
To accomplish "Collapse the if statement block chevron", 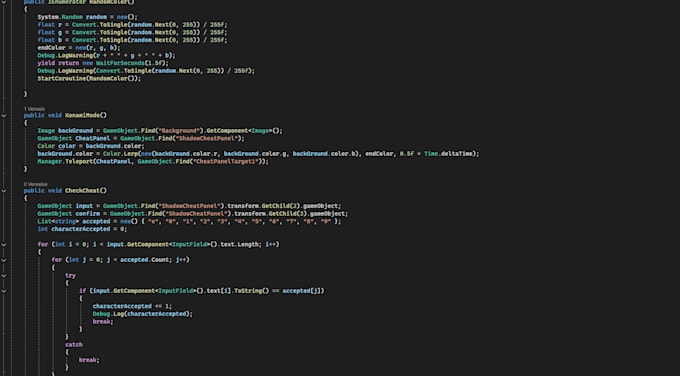I will coord(4,291).
